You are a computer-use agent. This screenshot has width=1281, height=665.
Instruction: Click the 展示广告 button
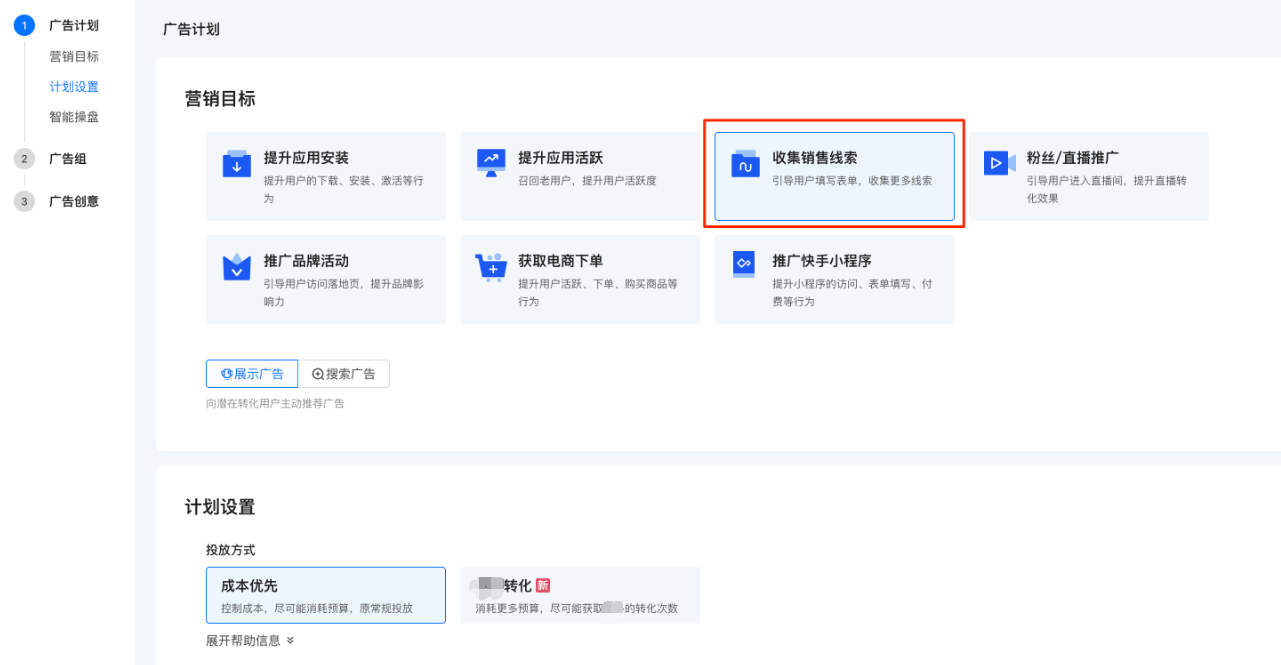[x=251, y=373]
